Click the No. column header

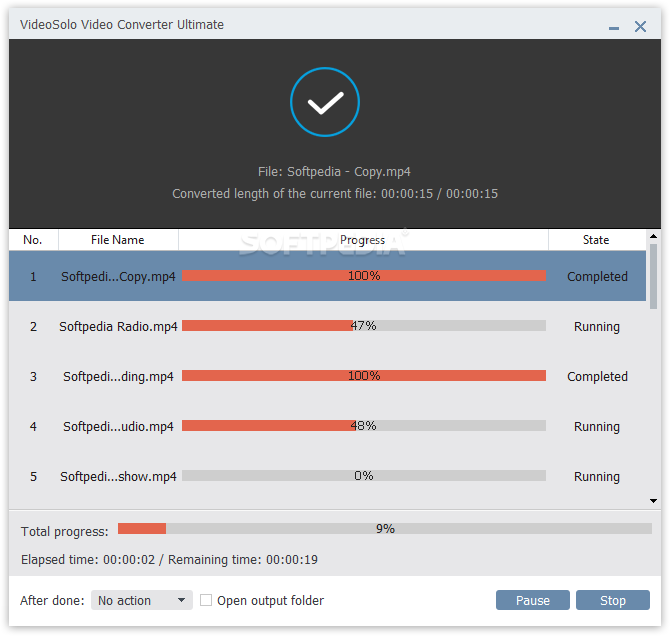click(33, 240)
